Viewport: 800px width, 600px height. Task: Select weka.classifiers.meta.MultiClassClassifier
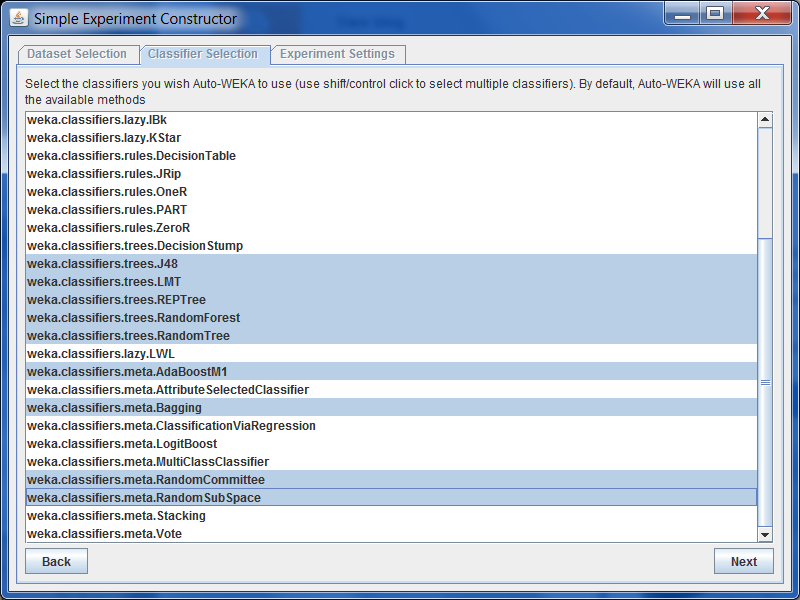coord(391,462)
